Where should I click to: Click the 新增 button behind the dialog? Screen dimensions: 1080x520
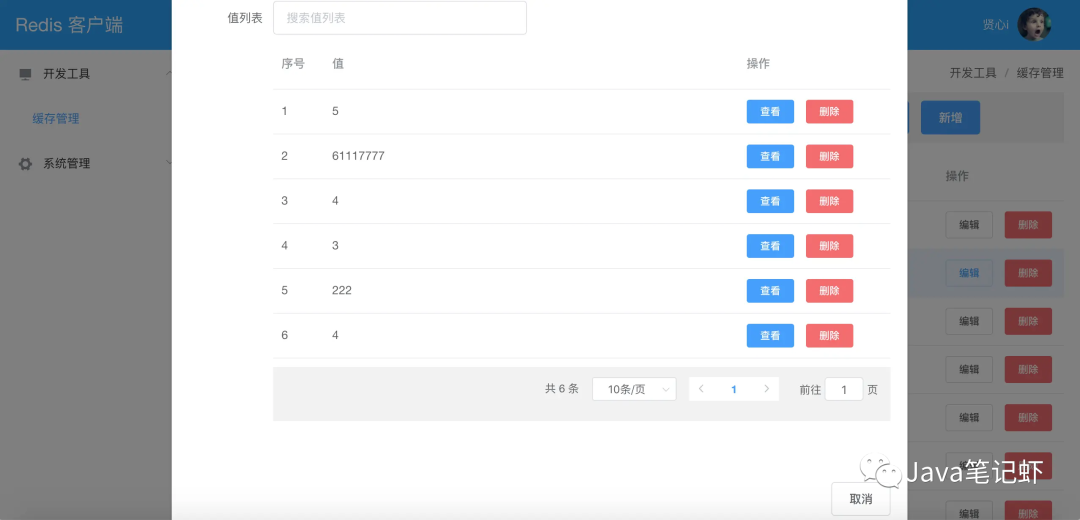click(951, 118)
